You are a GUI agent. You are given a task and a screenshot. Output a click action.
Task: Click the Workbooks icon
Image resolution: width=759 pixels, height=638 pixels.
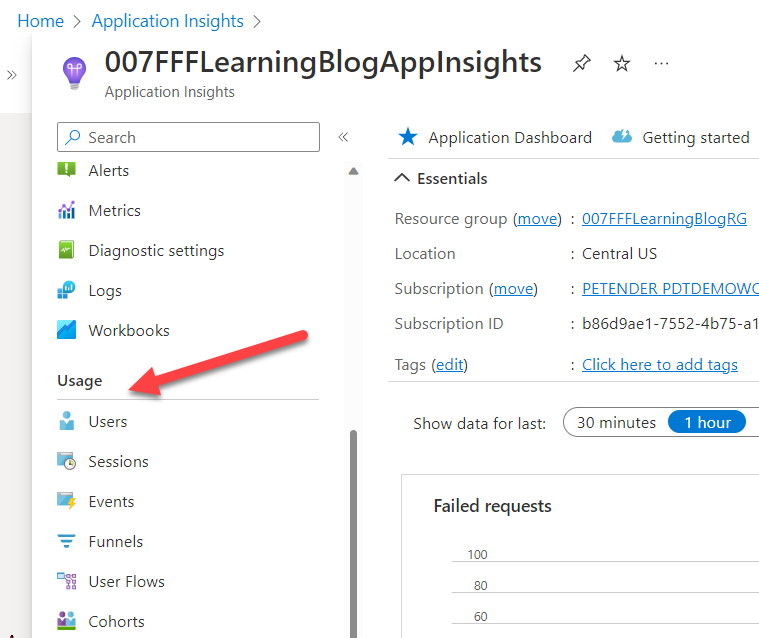(x=67, y=331)
